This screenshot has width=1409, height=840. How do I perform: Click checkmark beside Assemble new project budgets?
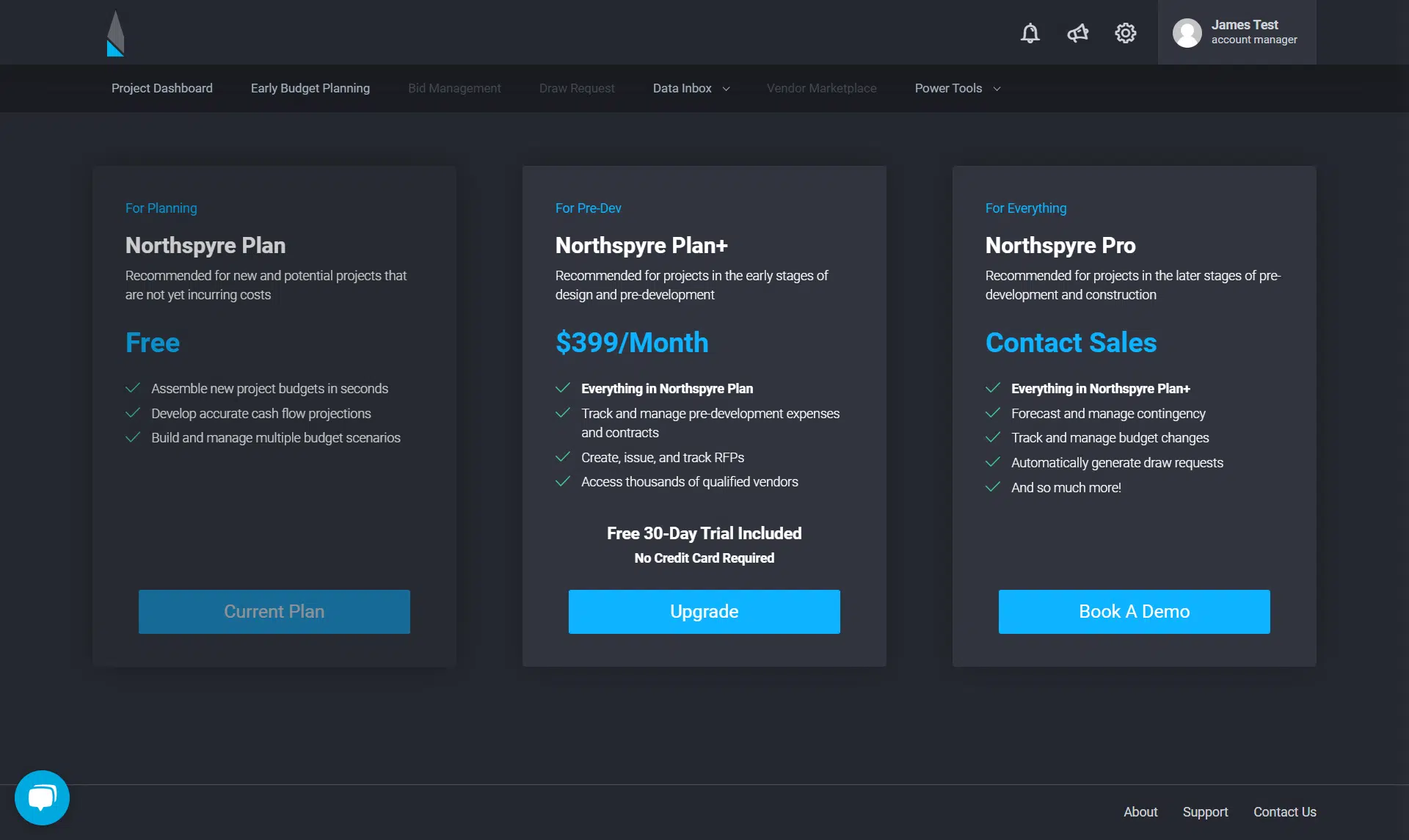coord(133,388)
